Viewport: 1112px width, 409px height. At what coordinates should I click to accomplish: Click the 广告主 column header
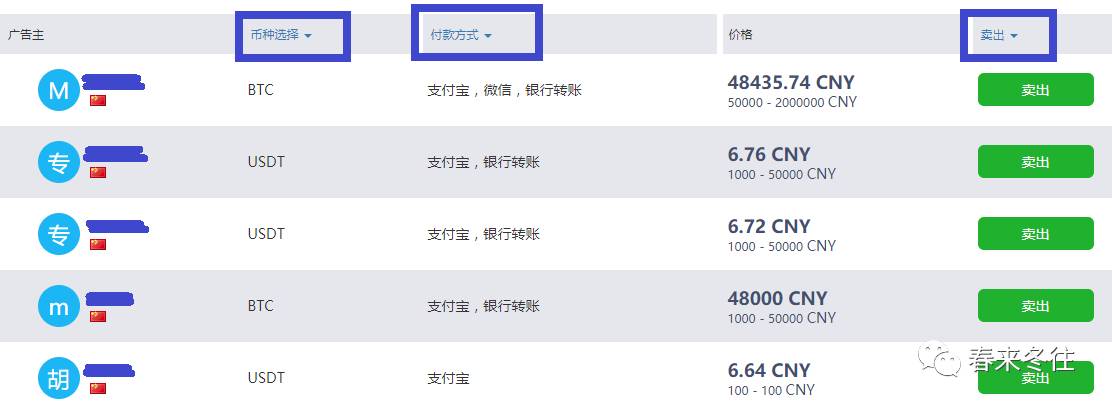[x=26, y=35]
